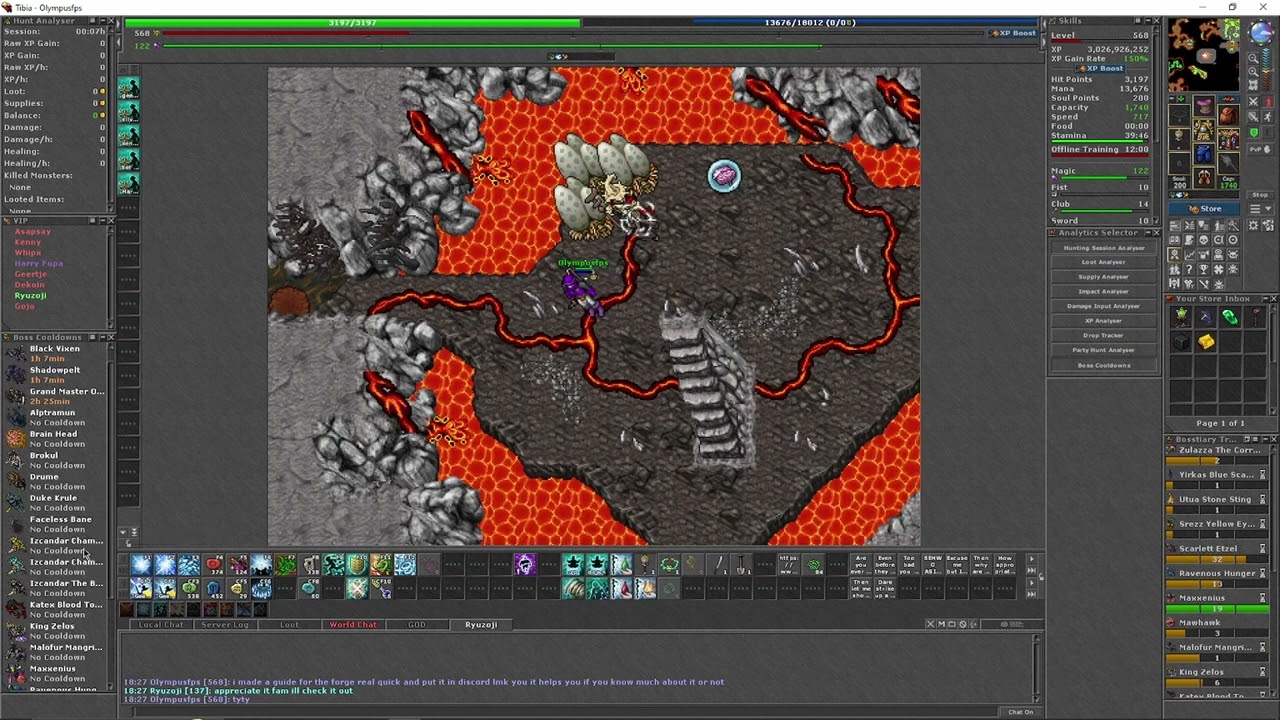The width and height of the screenshot is (1280, 720).
Task: Select crossed-swords offensive attack mode
Action: [1254, 102]
